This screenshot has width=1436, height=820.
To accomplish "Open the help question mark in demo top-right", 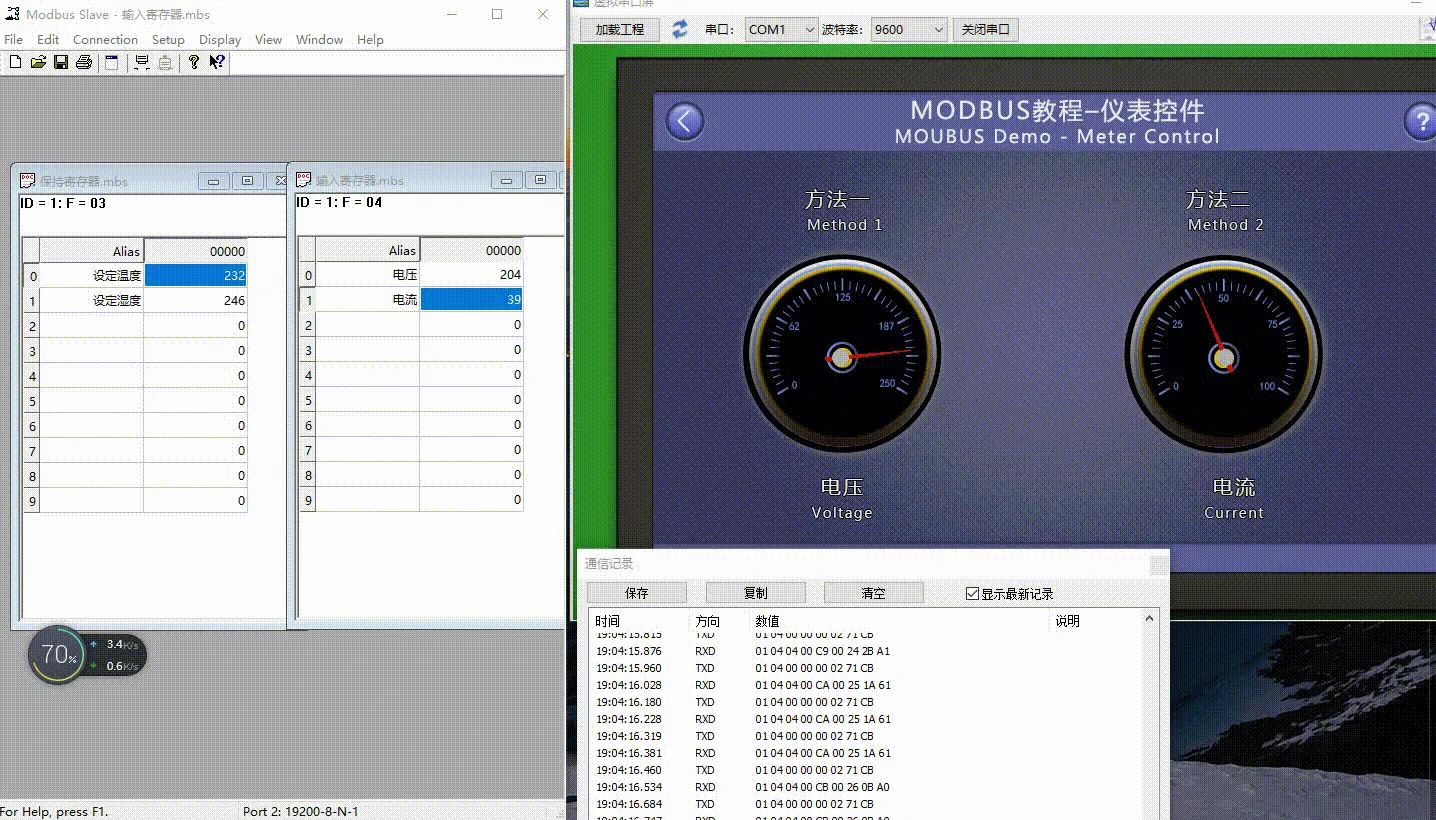I will [1421, 121].
